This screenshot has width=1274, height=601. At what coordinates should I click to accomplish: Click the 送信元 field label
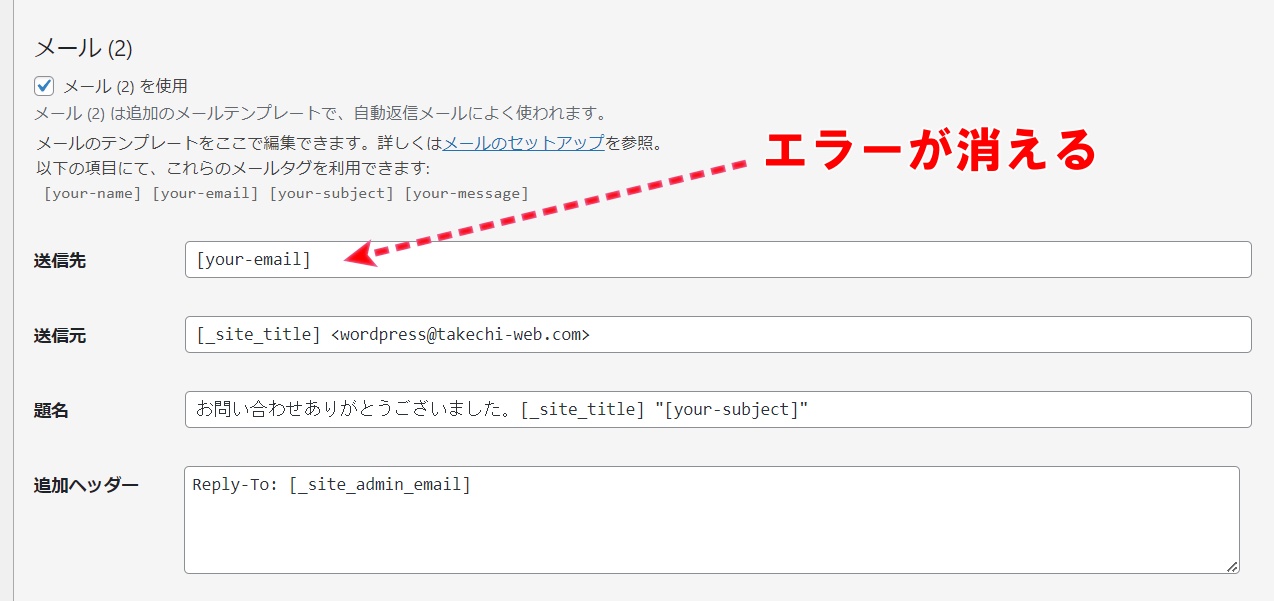pyautogui.click(x=60, y=336)
